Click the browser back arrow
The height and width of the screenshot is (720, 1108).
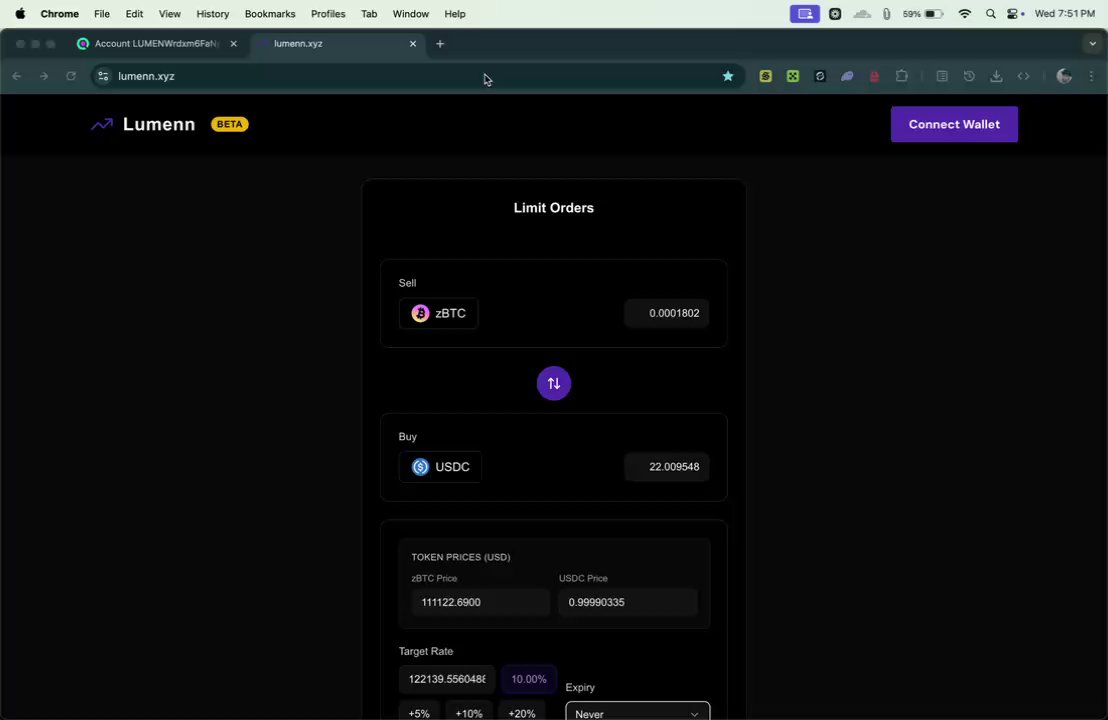tap(17, 76)
